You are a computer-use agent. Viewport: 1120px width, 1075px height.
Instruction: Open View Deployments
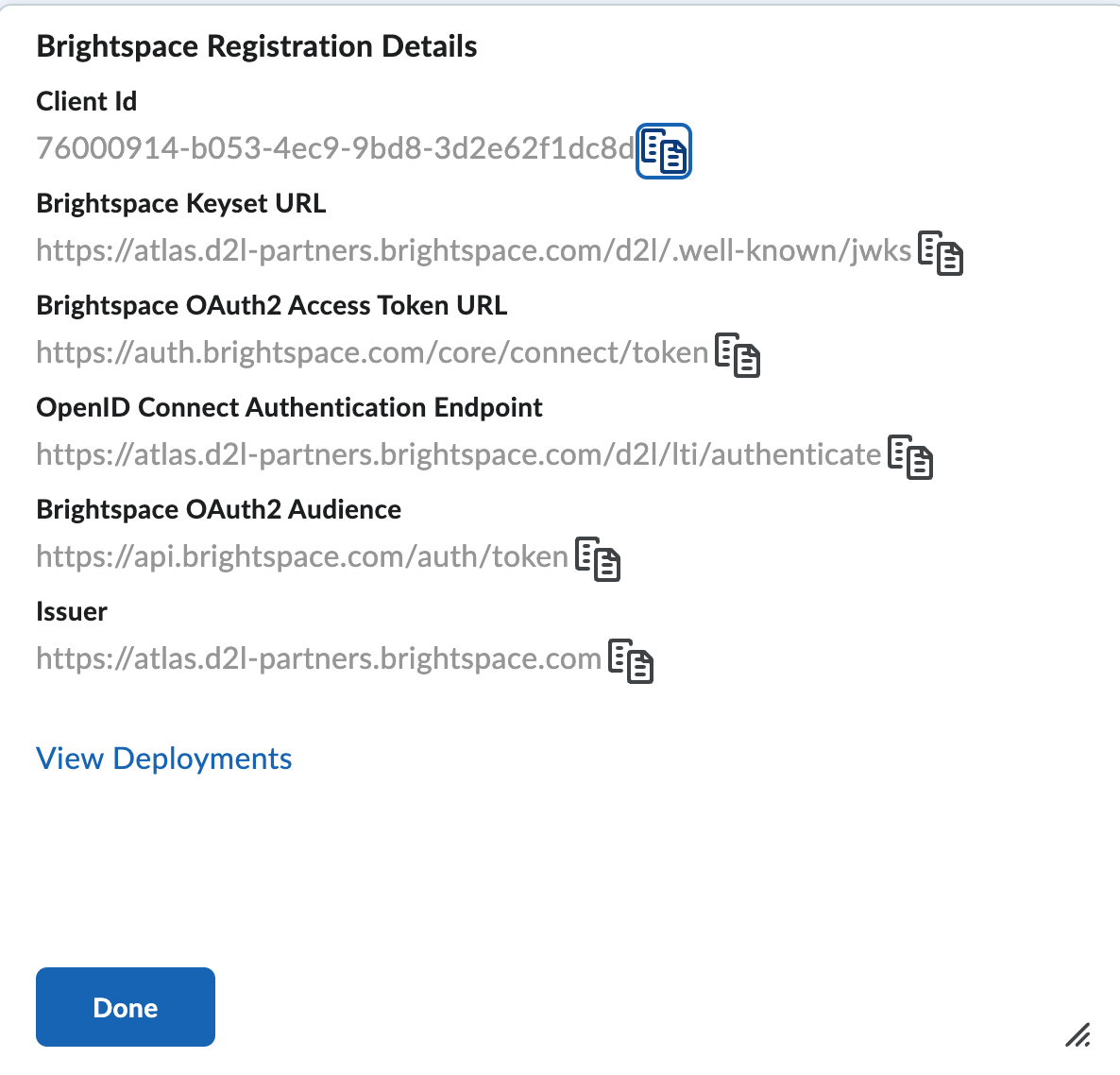click(163, 759)
